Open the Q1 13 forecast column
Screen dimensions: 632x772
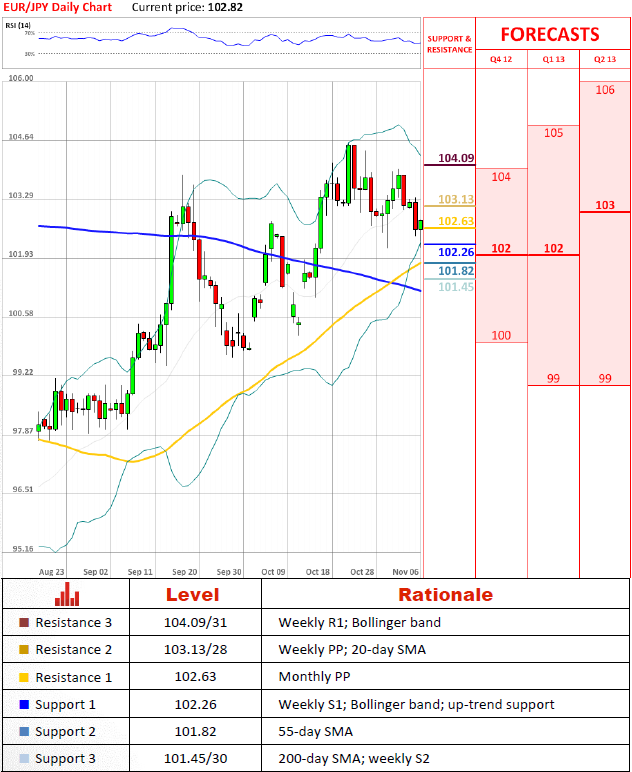pos(553,59)
